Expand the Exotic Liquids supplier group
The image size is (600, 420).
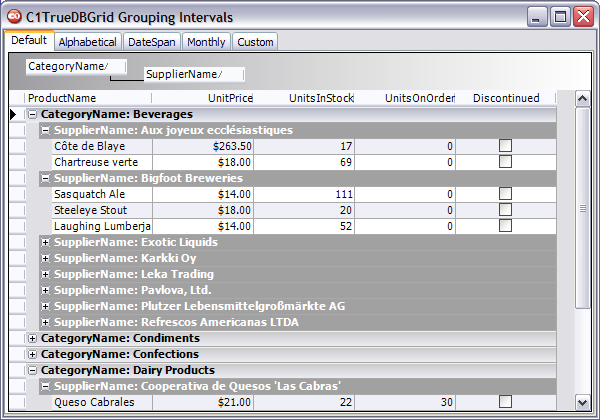click(x=46, y=243)
